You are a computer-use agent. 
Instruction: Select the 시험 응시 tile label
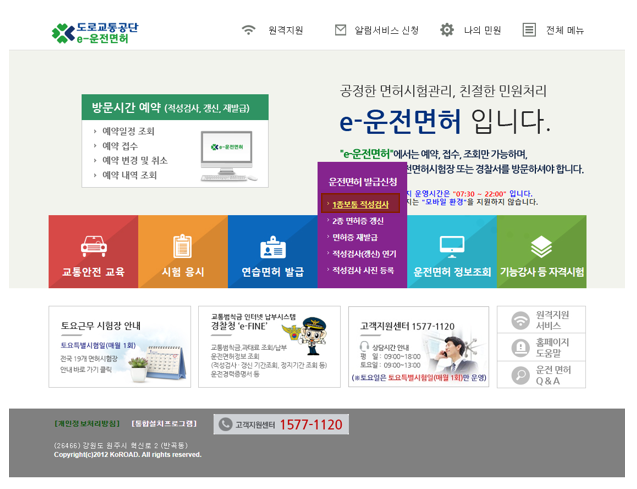pos(183,272)
